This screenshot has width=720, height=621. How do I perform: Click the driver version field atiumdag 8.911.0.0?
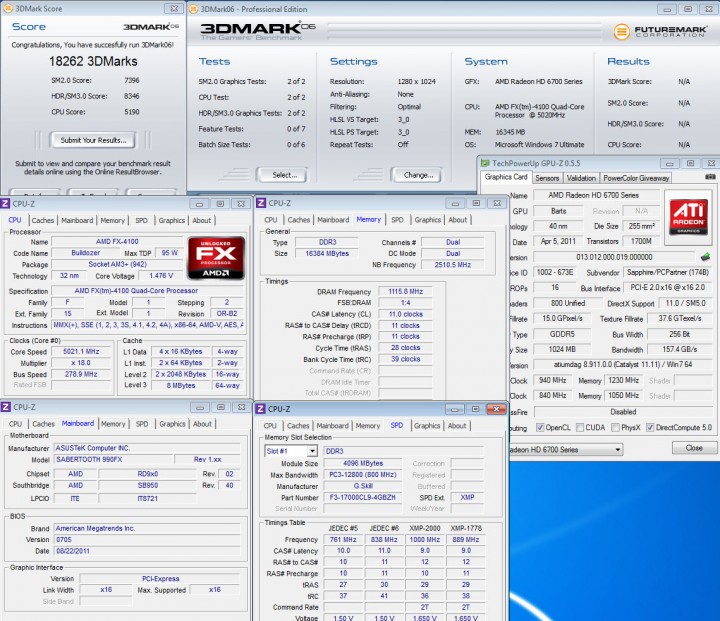[x=623, y=364]
